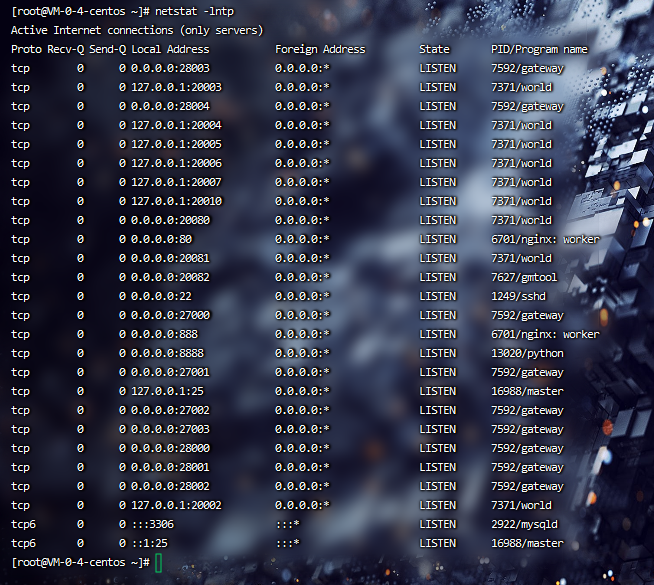Select the 2922/mysqld process entry

click(526, 524)
